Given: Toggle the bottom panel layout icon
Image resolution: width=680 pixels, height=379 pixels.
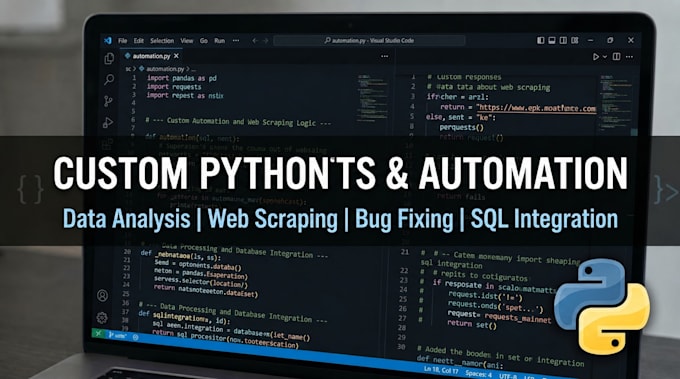Looking at the screenshot, I should tap(552, 40).
